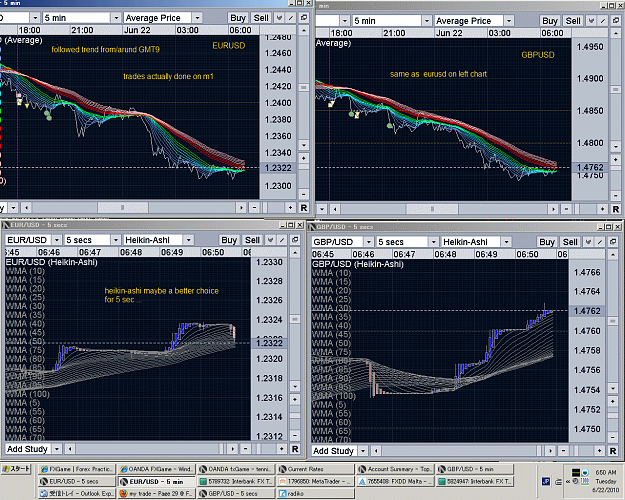
Task: Switch to the Account Summary taskbar window
Action: click(x=395, y=469)
